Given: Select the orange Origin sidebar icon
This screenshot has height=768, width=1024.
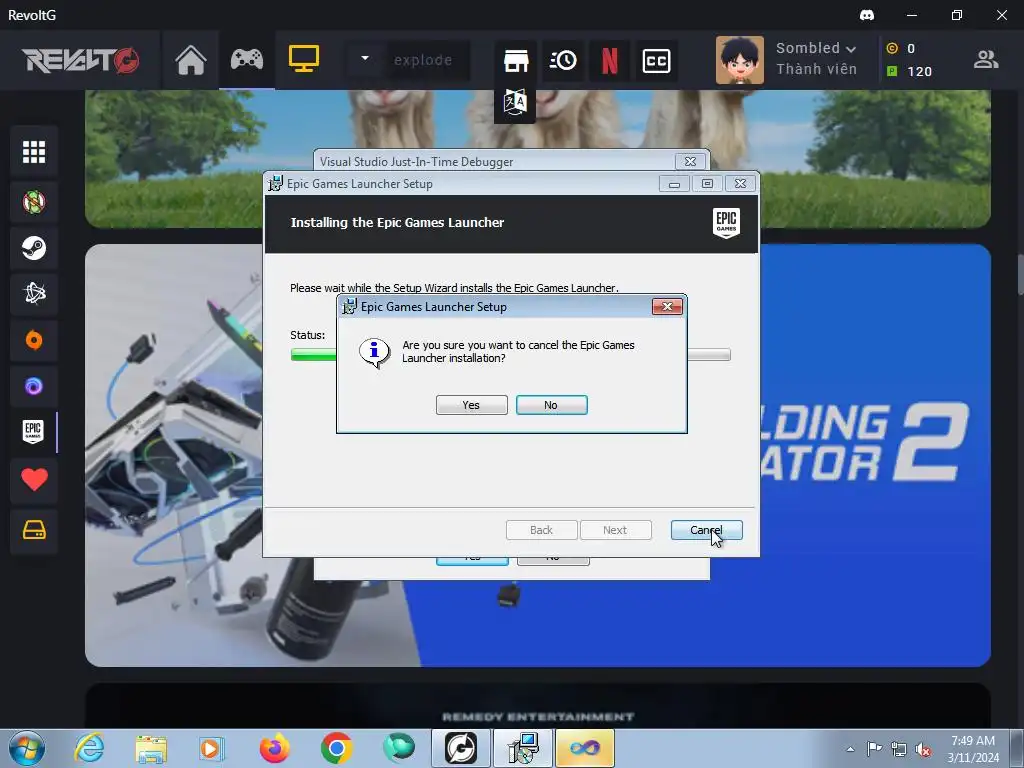Looking at the screenshot, I should tap(34, 340).
